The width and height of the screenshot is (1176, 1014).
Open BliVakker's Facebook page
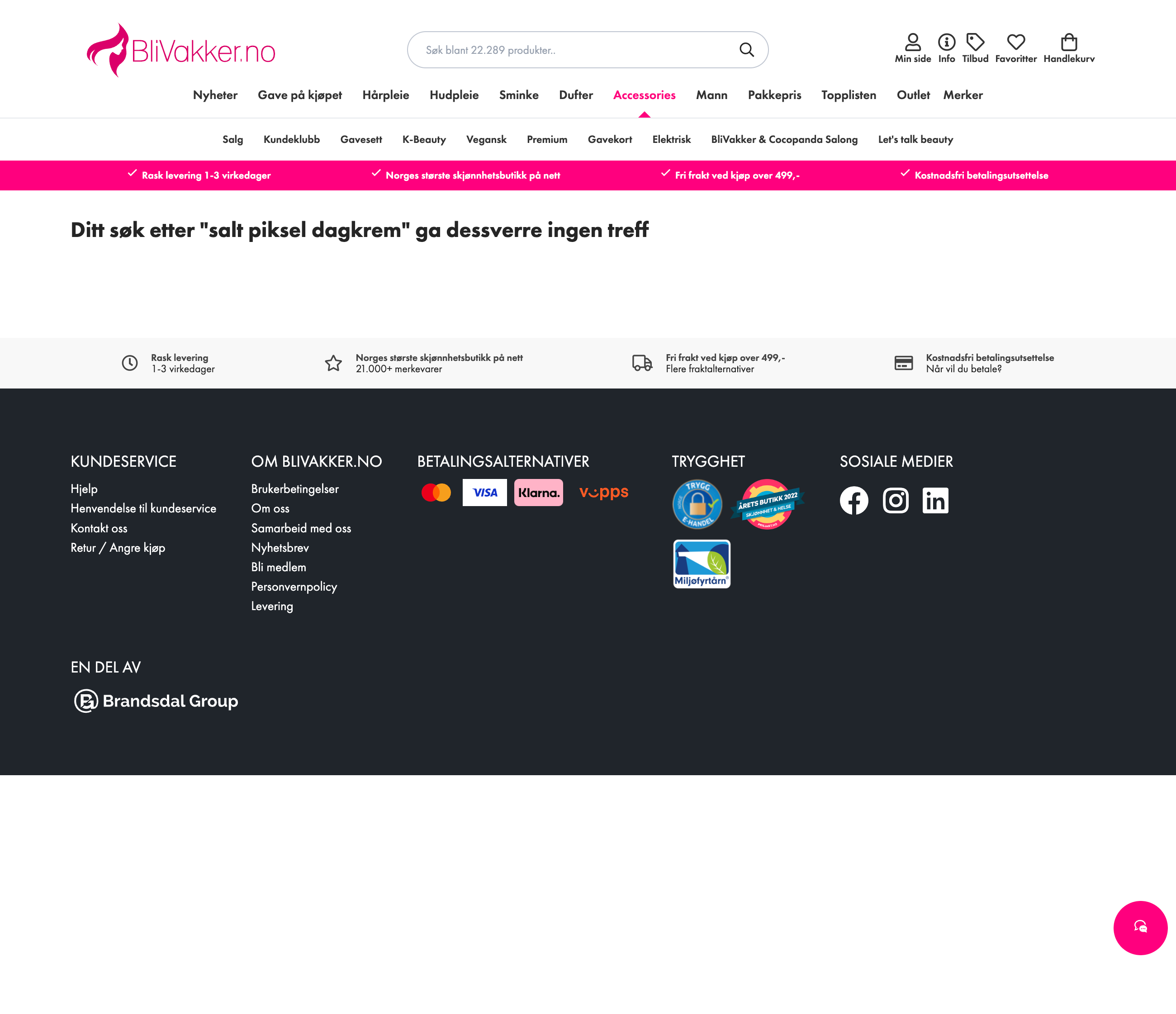tap(854, 501)
